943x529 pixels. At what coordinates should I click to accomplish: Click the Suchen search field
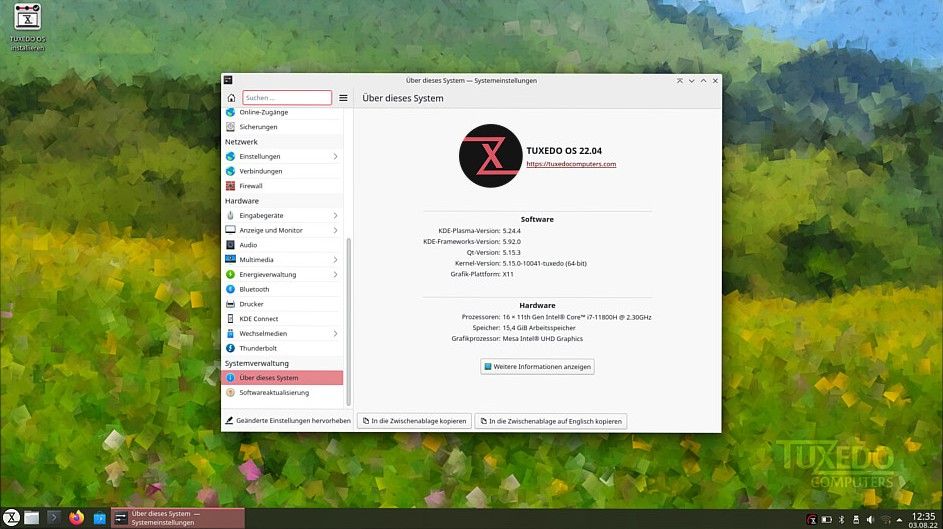pyautogui.click(x=287, y=98)
